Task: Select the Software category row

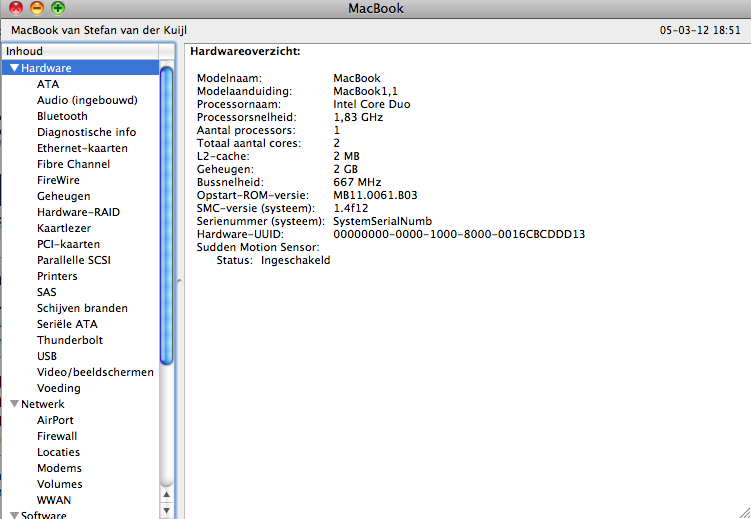Action: (x=80, y=515)
